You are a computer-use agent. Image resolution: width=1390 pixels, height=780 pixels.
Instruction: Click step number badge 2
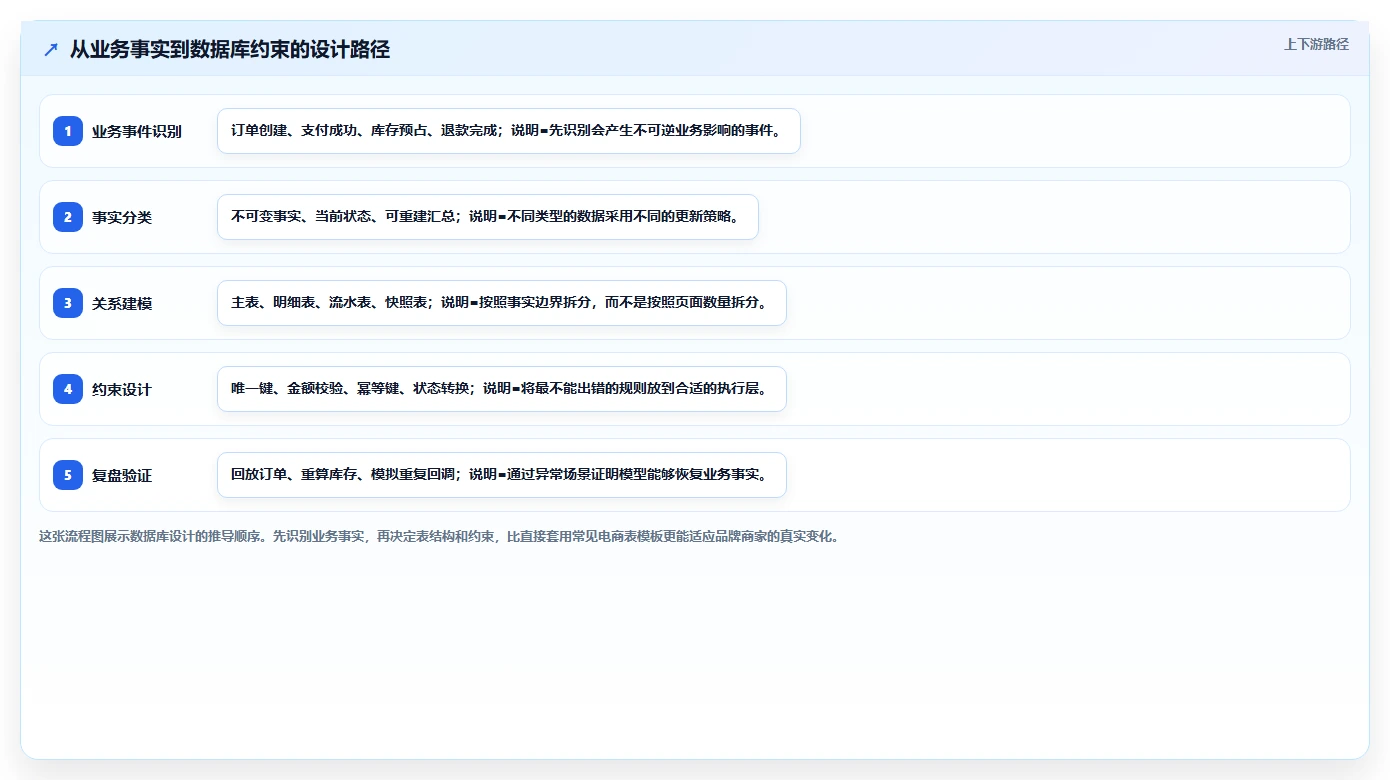(x=68, y=217)
